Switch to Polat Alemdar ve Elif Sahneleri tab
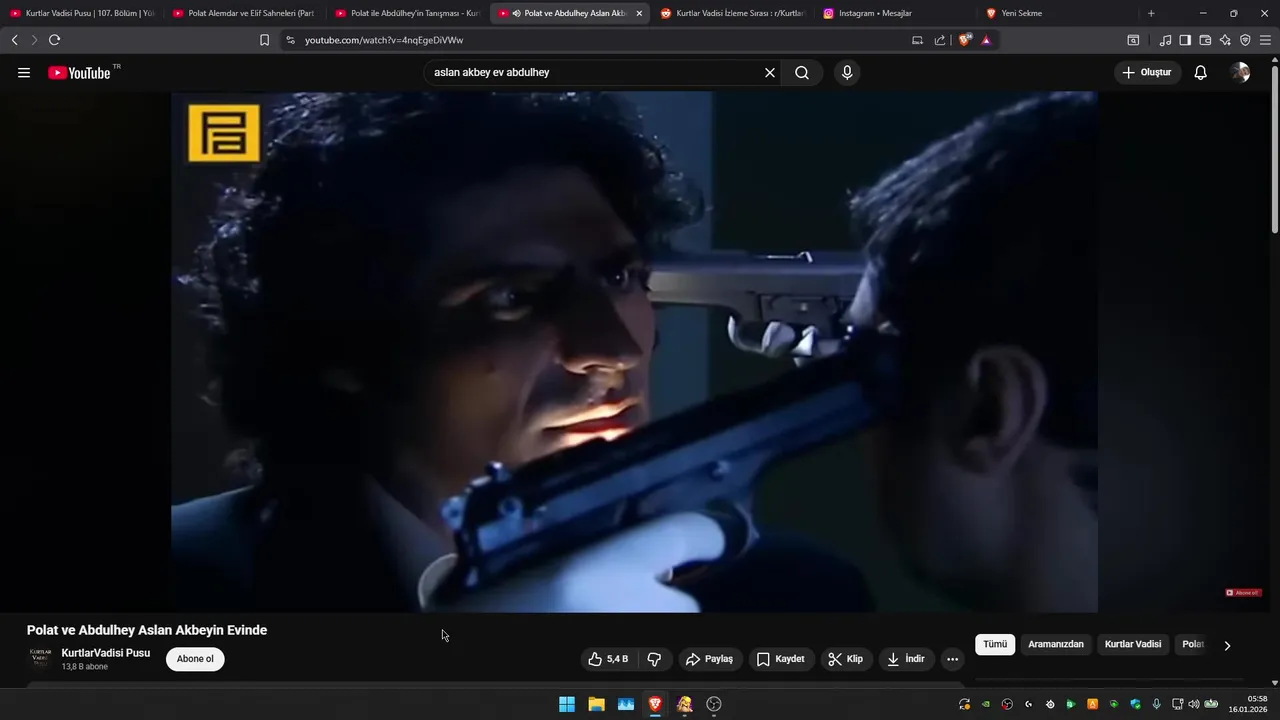 click(245, 13)
